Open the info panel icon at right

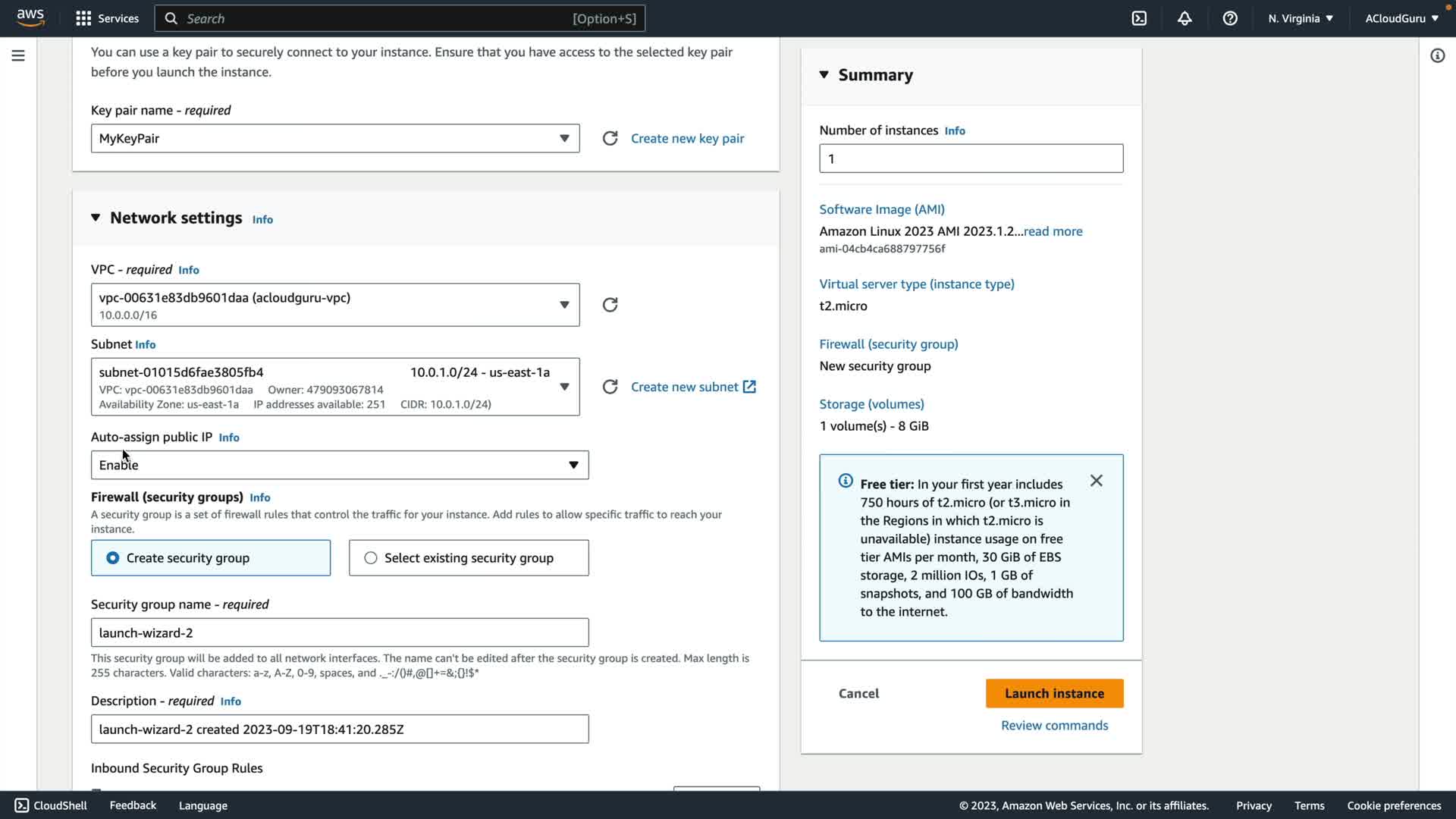pos(1437,55)
